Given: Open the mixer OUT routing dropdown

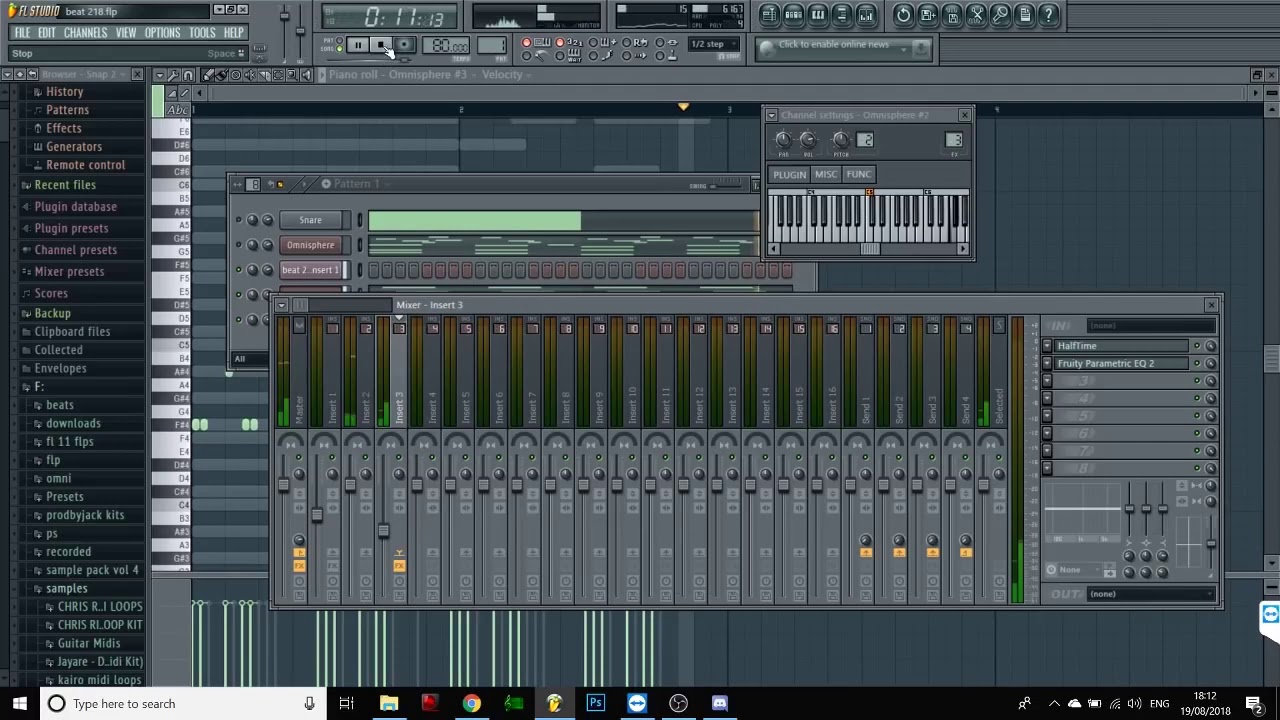Looking at the screenshot, I should (1150, 594).
